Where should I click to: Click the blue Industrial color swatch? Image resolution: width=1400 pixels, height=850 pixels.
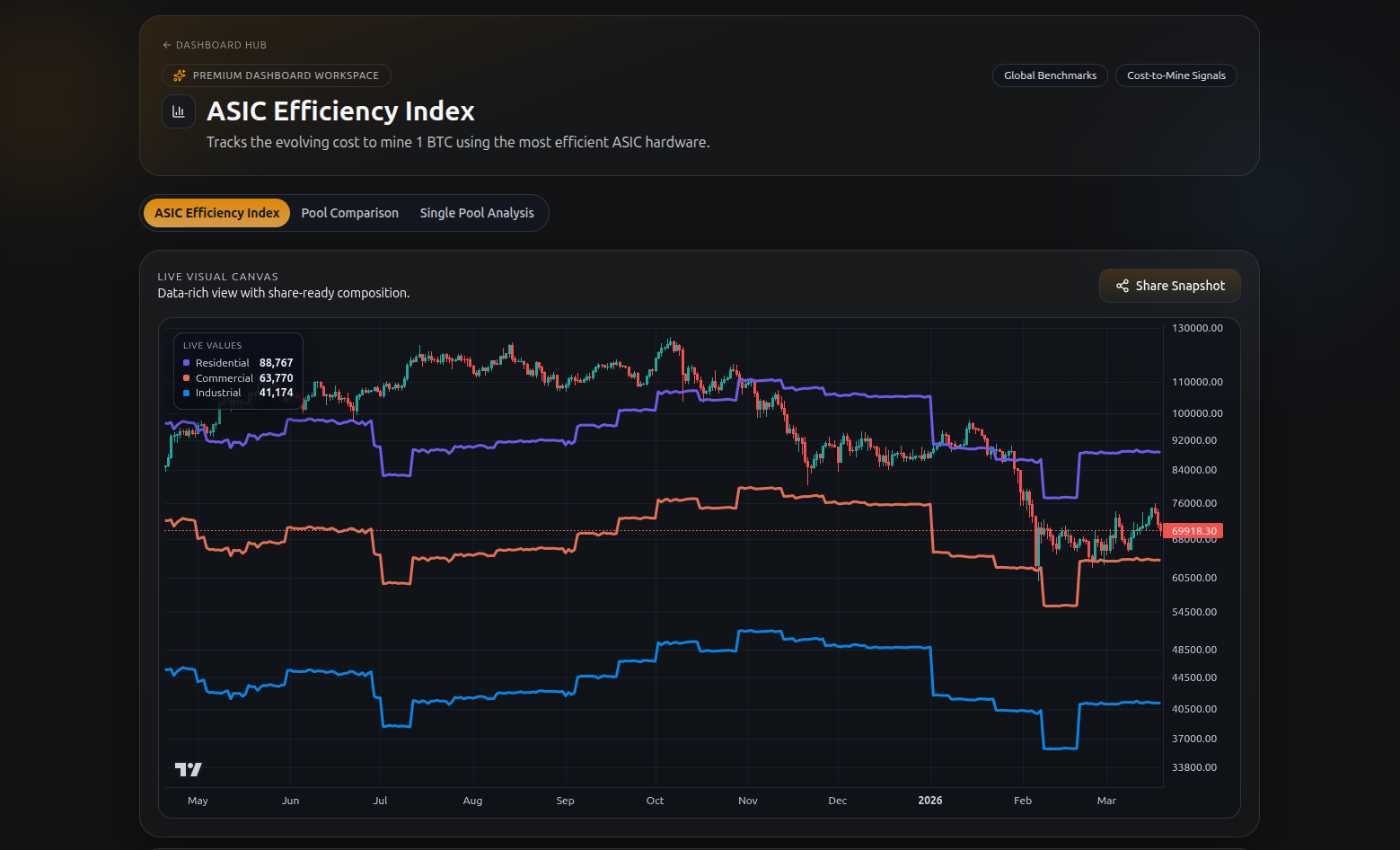(187, 393)
